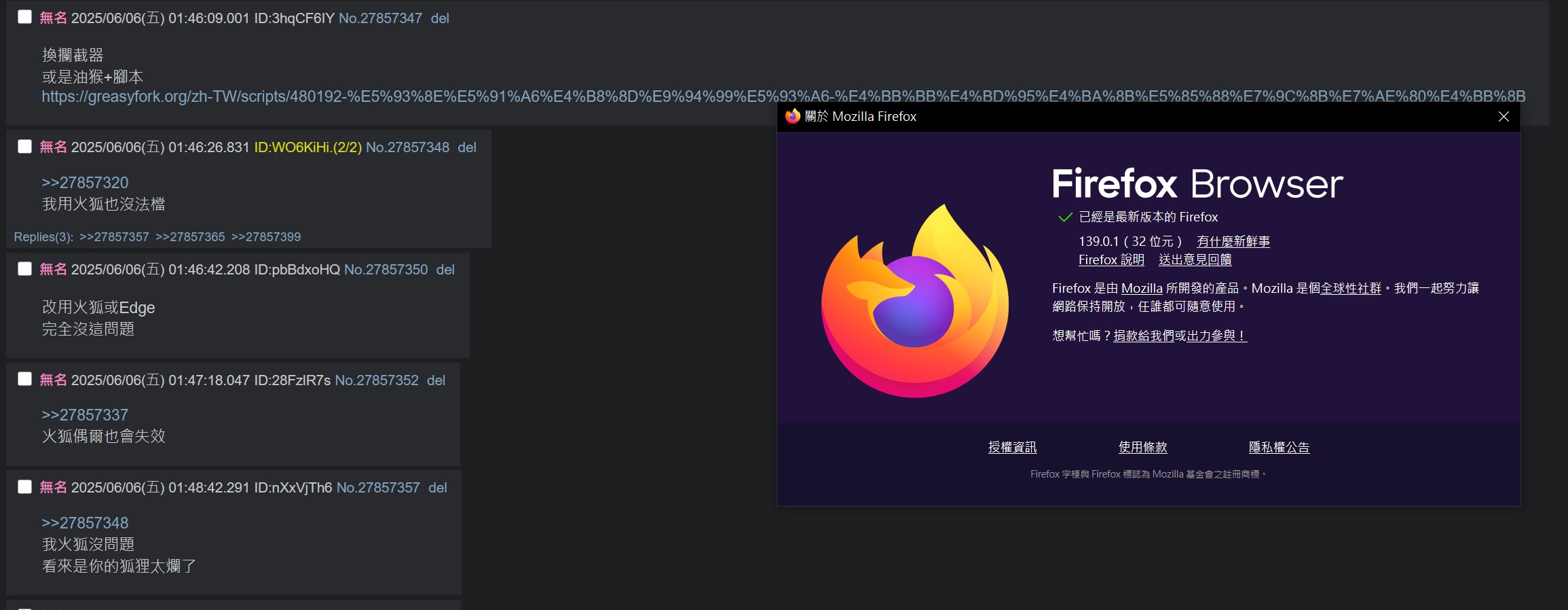Image resolution: width=1568 pixels, height=610 pixels.
Task: Tick the checkbox for post No.27857352
Action: click(x=24, y=379)
